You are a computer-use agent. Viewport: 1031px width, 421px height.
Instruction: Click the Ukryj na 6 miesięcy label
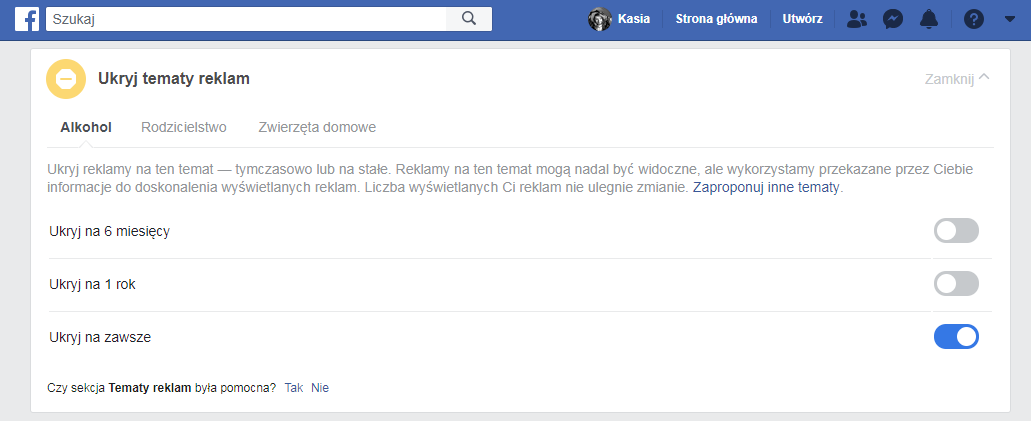[x=109, y=232]
